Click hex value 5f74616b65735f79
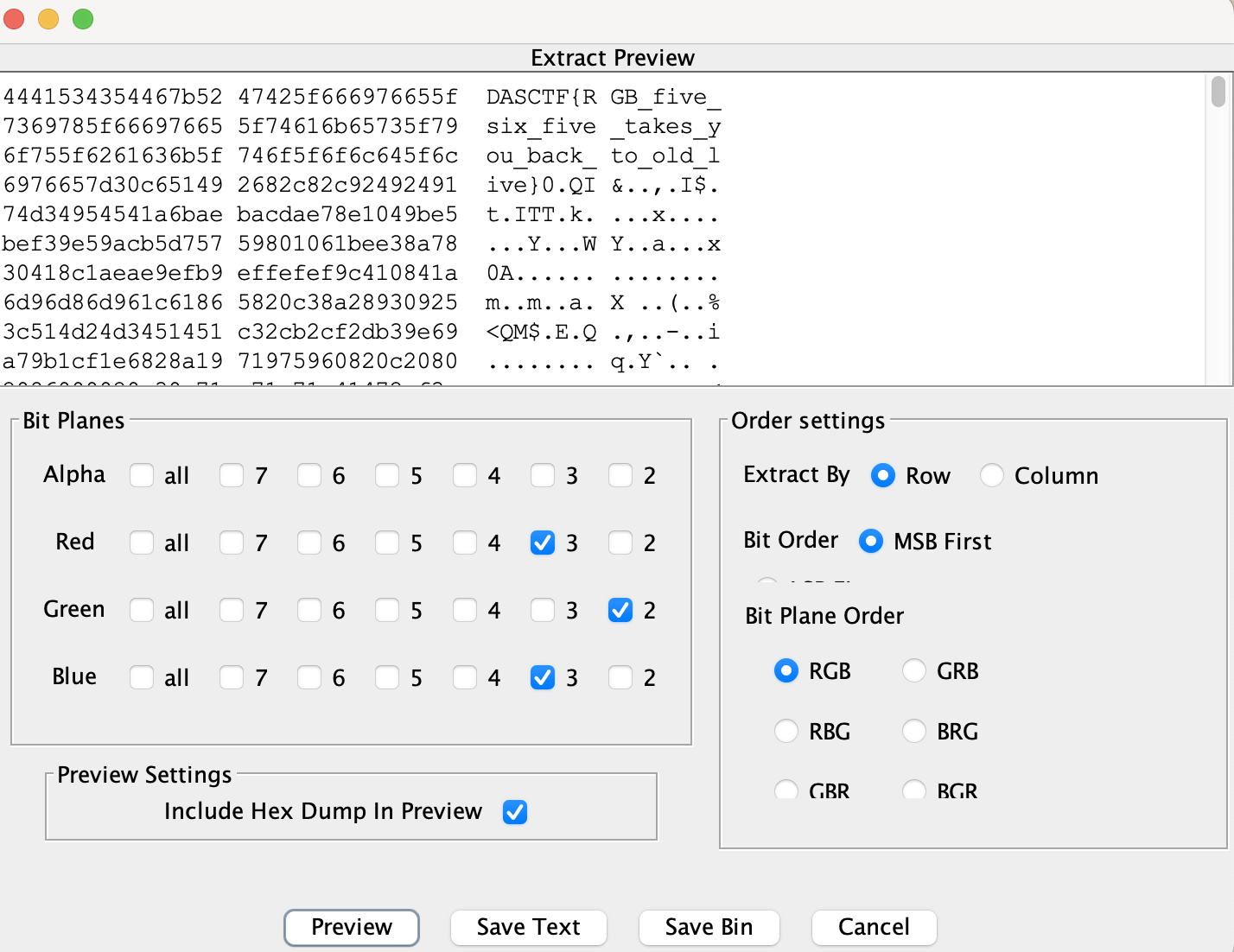Screen dimensions: 1234x952 coord(348,126)
